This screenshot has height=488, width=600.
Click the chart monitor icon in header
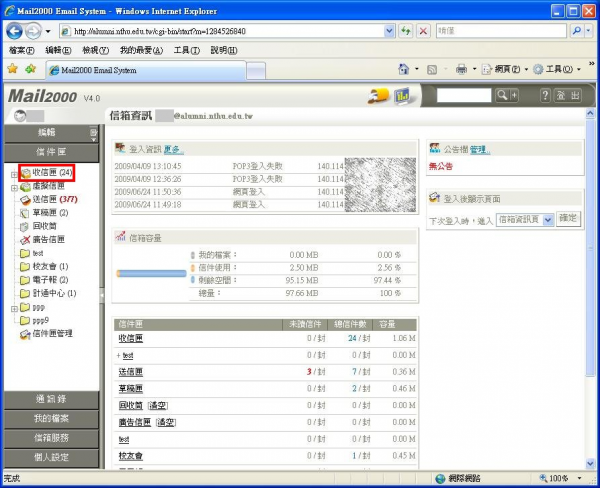402,97
